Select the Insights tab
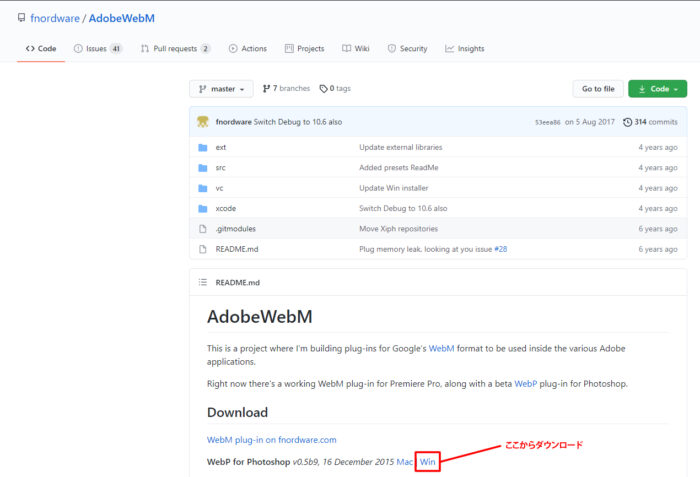This screenshot has height=477, width=700. tap(465, 48)
